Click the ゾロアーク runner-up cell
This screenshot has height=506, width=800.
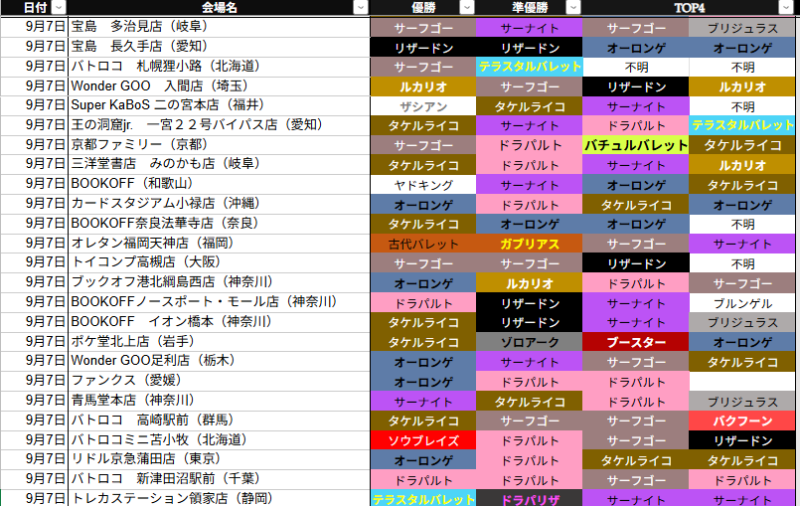pos(530,342)
